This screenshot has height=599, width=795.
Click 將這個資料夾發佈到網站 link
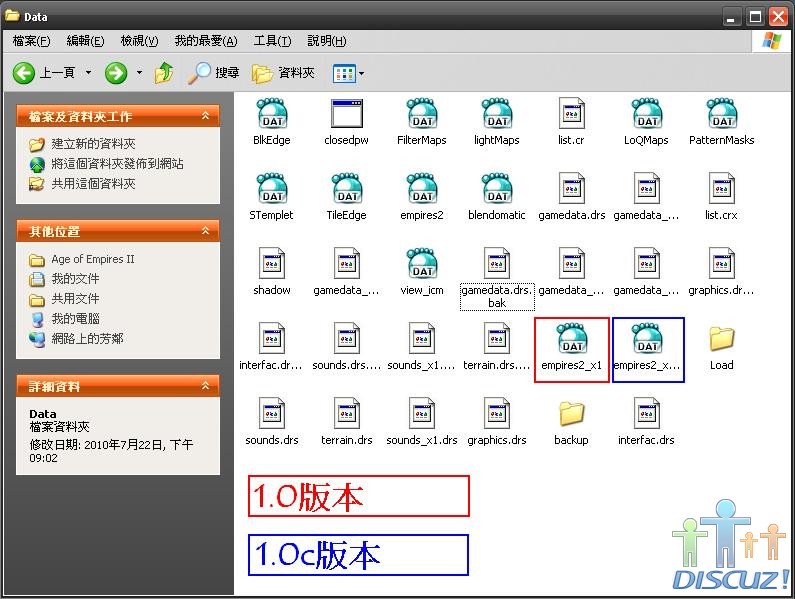pyautogui.click(x=117, y=164)
